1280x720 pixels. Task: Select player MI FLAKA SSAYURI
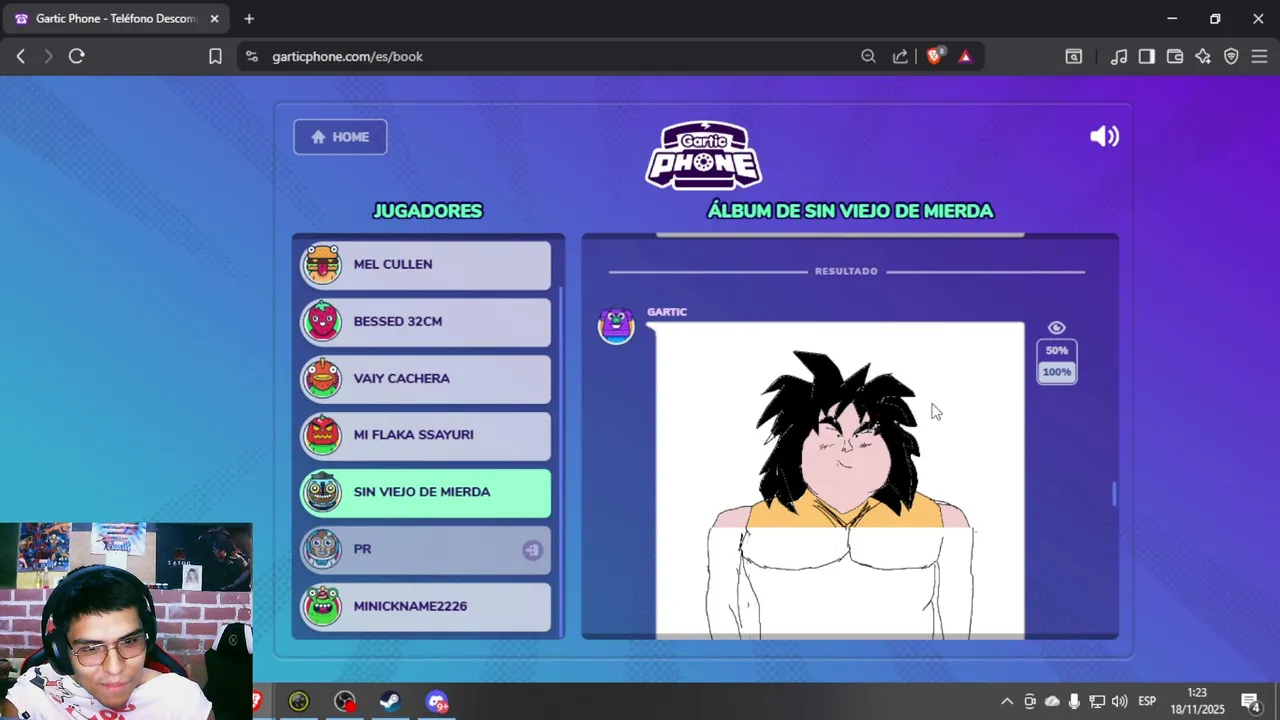425,435
